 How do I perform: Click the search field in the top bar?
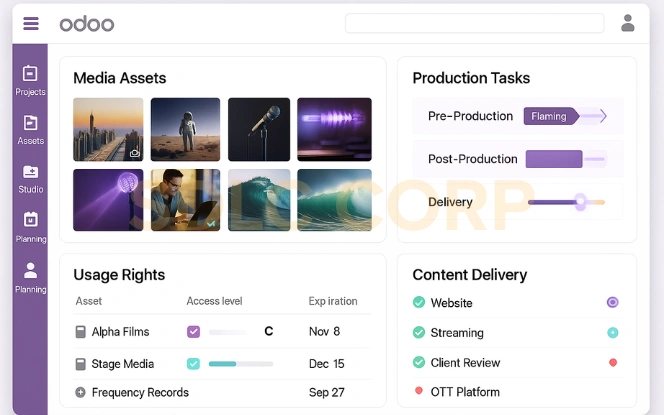pos(474,23)
